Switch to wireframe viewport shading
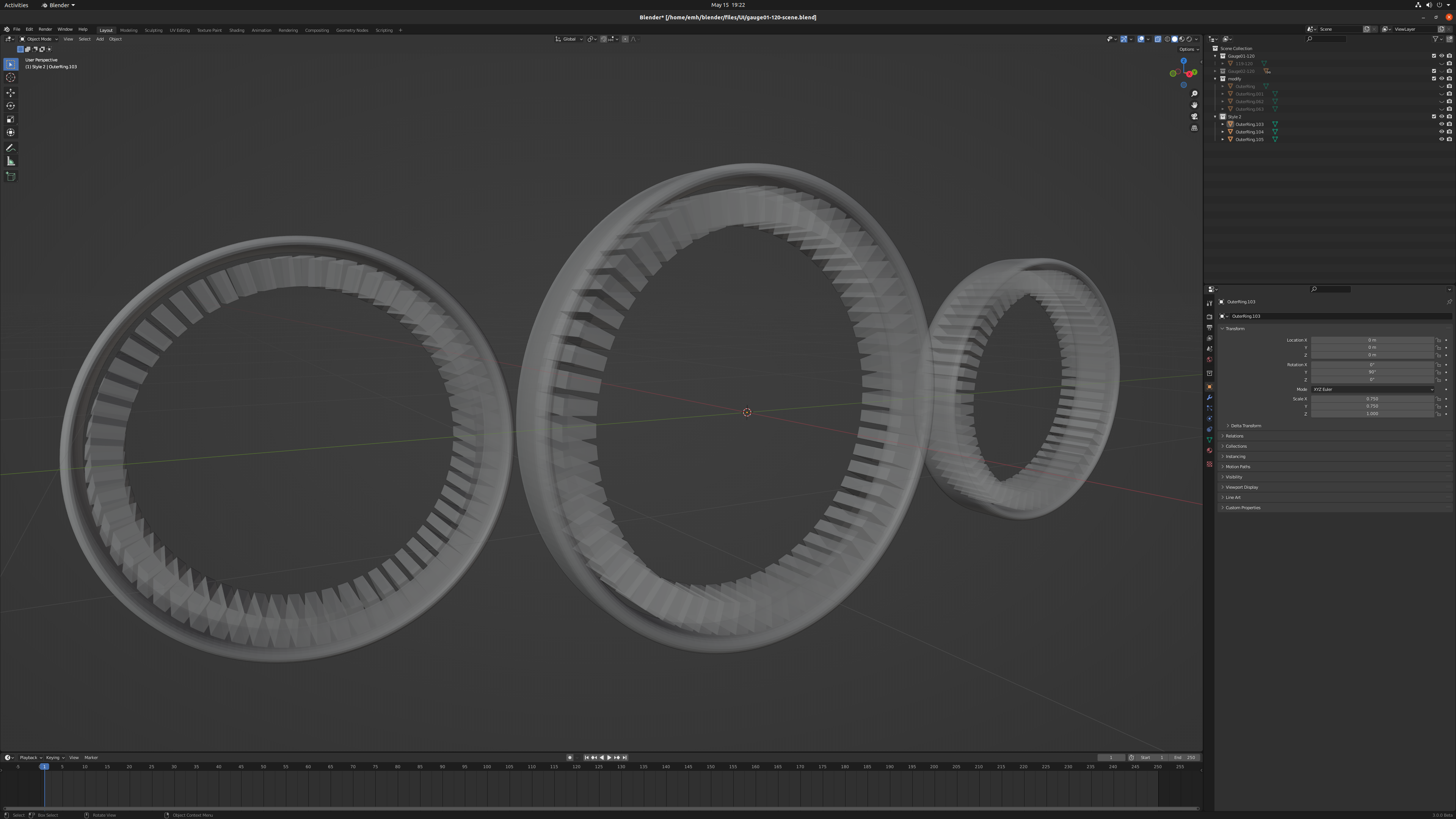 tap(1168, 39)
